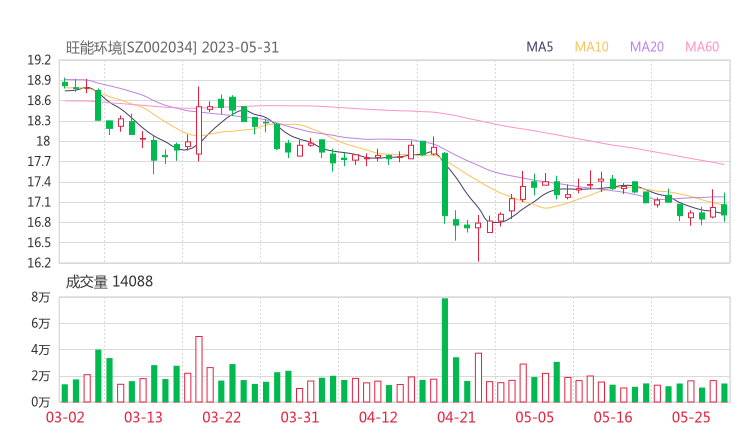
Task: Click the 17.1 price axis label
Action: click(39, 203)
